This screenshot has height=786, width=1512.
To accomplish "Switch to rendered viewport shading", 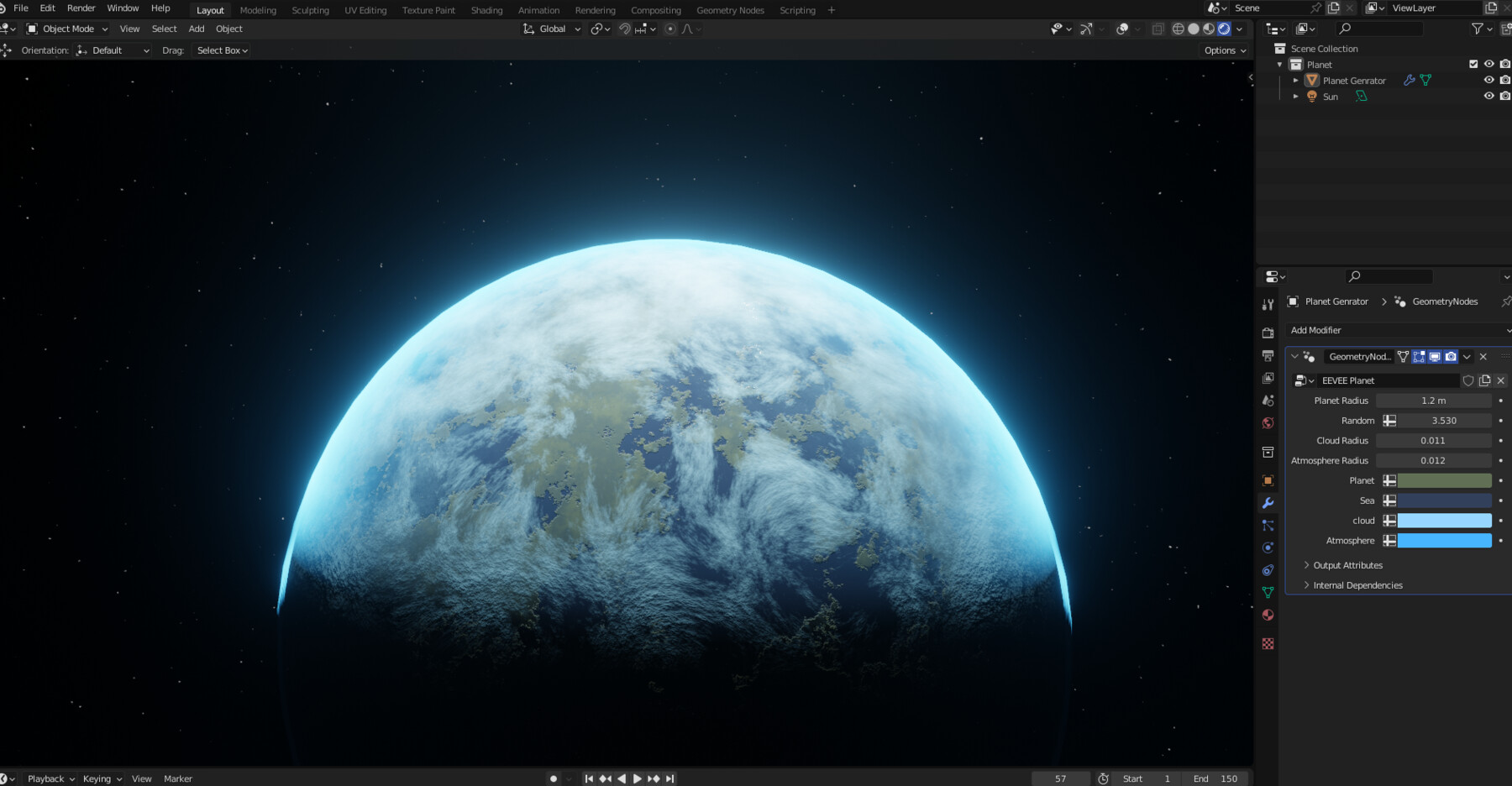I will click(1225, 29).
